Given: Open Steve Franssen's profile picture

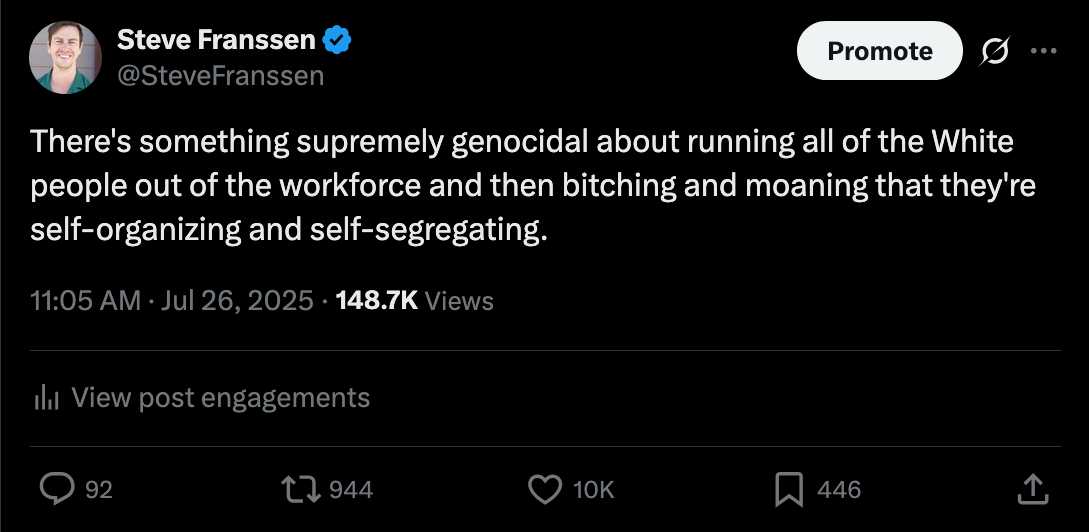Looking at the screenshot, I should [x=65, y=58].
